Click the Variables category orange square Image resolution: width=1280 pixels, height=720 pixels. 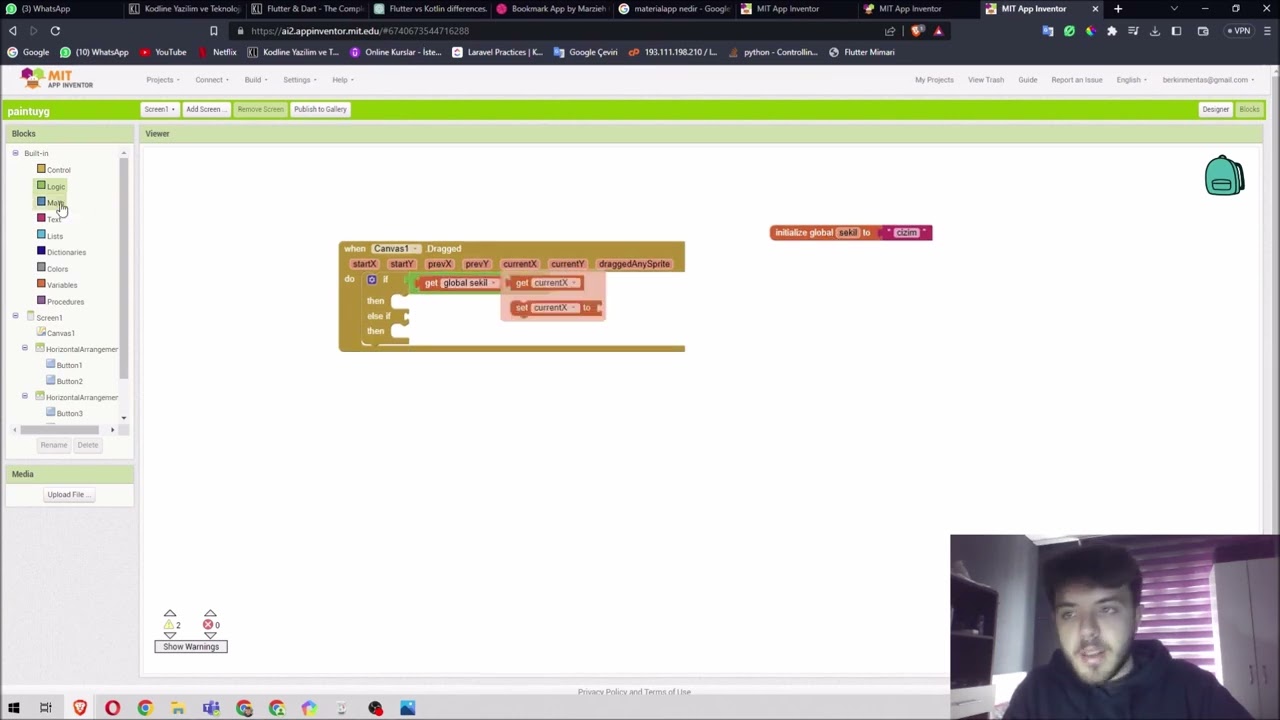click(41, 284)
